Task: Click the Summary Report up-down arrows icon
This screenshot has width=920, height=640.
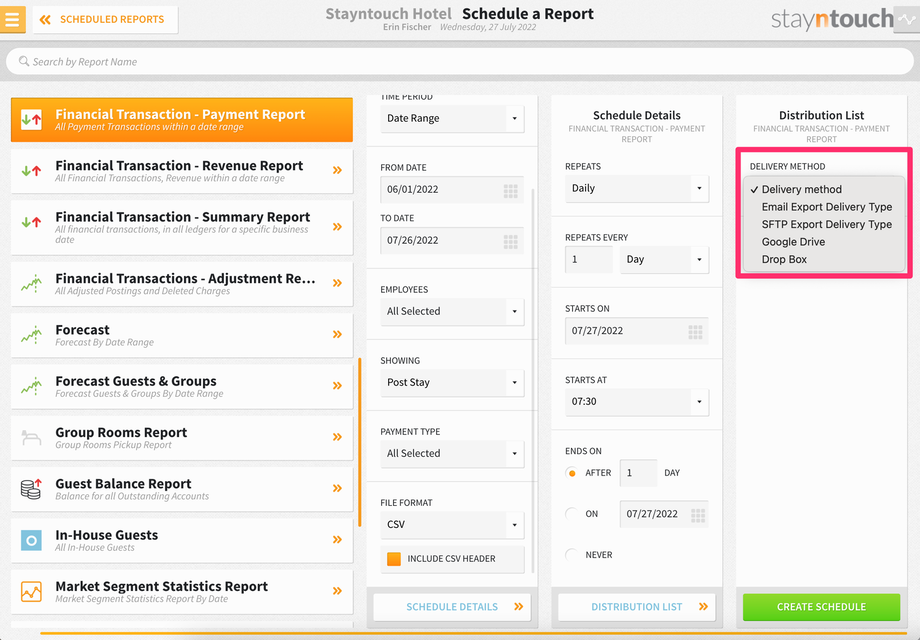Action: pyautogui.click(x=31, y=222)
